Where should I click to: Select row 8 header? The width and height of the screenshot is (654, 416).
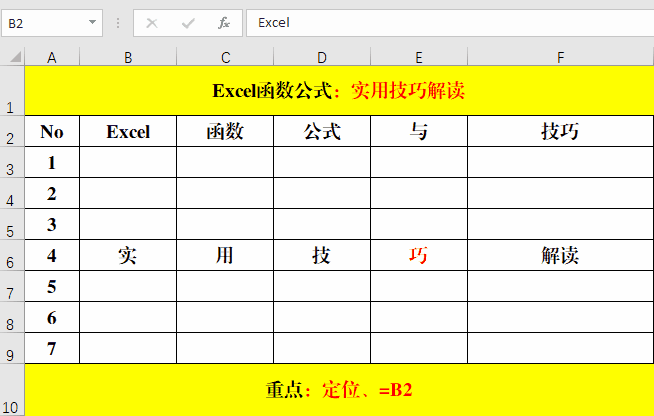[x=12, y=317]
